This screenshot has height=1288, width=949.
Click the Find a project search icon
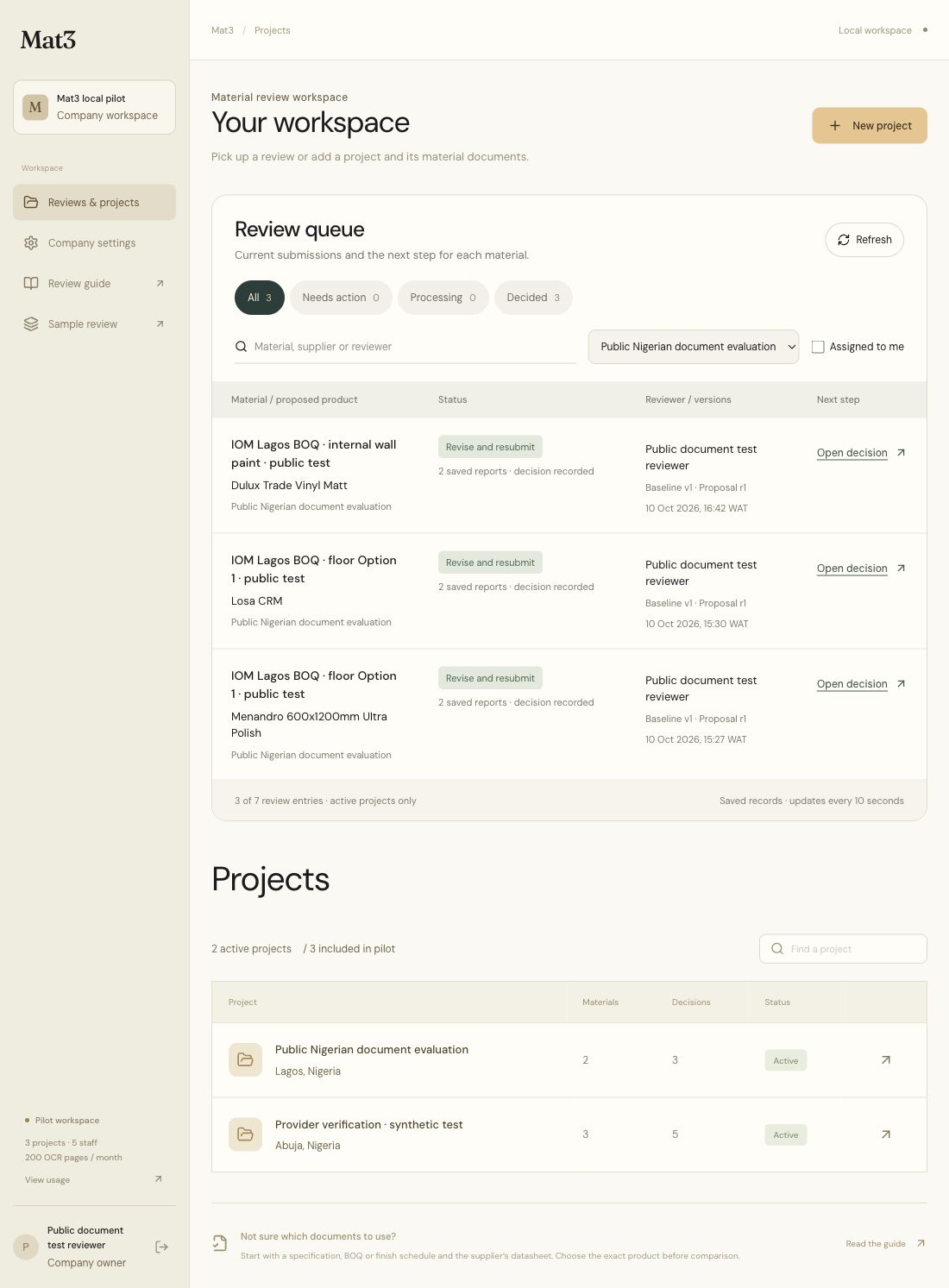(777, 948)
